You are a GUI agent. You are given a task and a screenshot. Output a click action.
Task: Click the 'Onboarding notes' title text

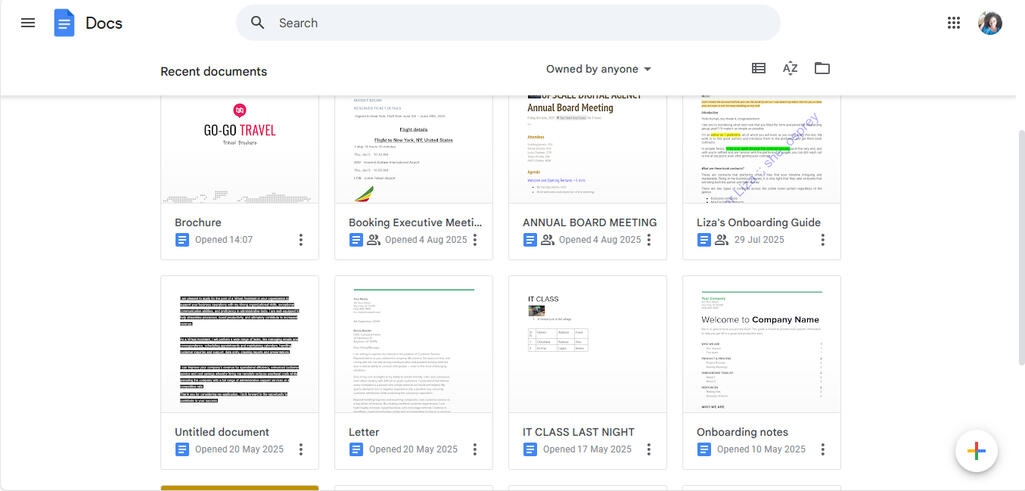[x=742, y=432]
